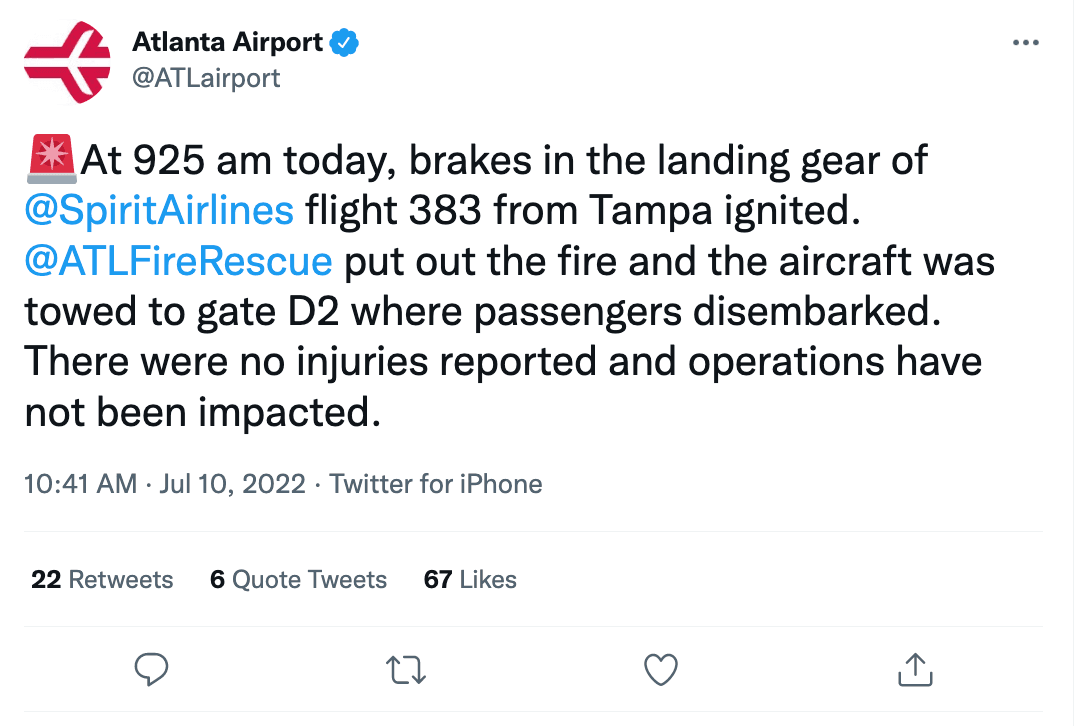
Task: Click the blue verified badge
Action: click(346, 43)
